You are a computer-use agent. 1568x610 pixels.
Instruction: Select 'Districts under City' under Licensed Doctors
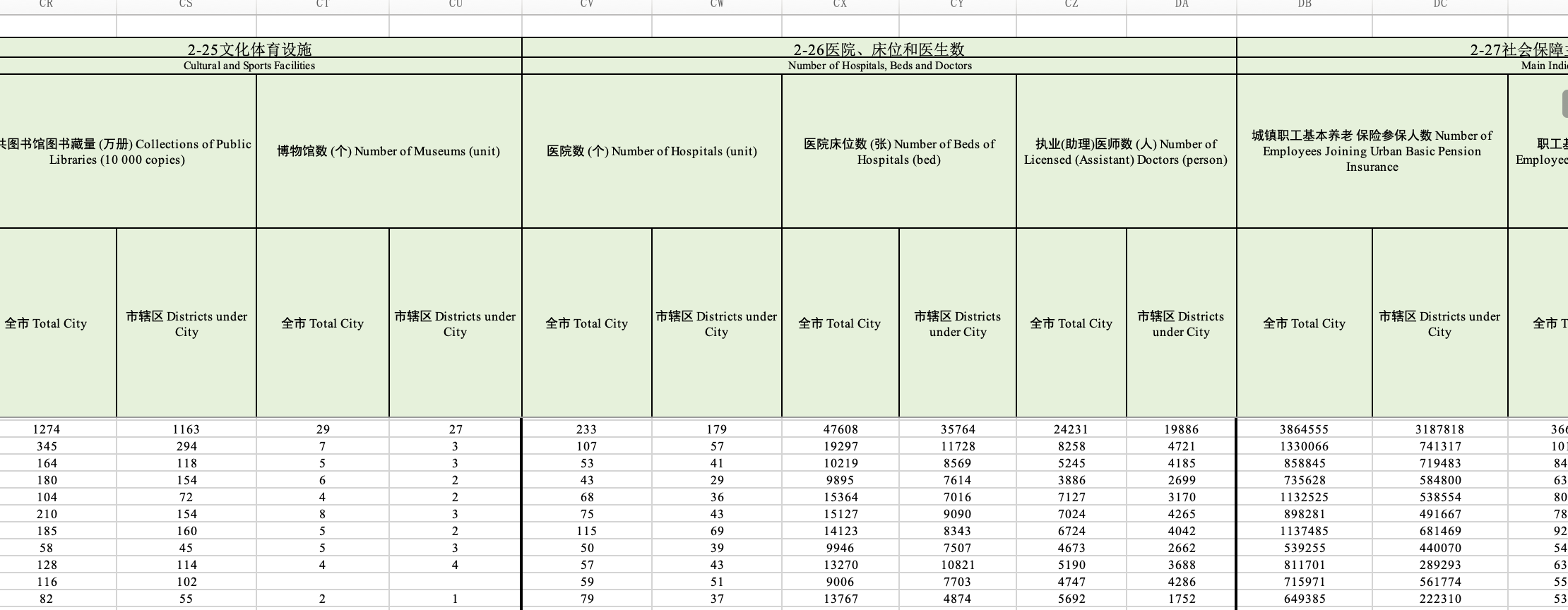[1182, 323]
